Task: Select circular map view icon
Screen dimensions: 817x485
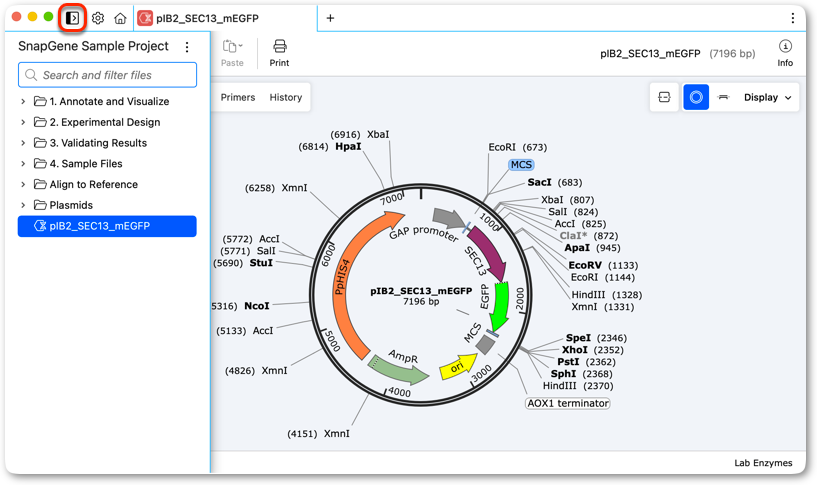Action: [x=696, y=97]
